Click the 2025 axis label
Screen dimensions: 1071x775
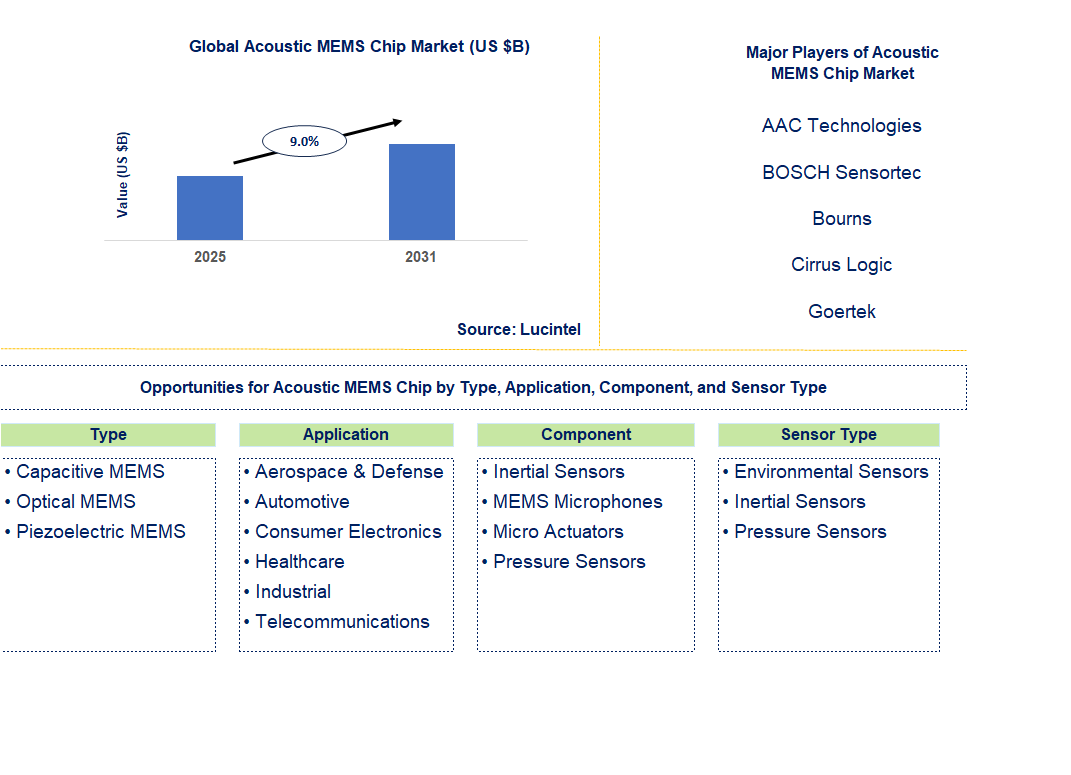pos(210,257)
